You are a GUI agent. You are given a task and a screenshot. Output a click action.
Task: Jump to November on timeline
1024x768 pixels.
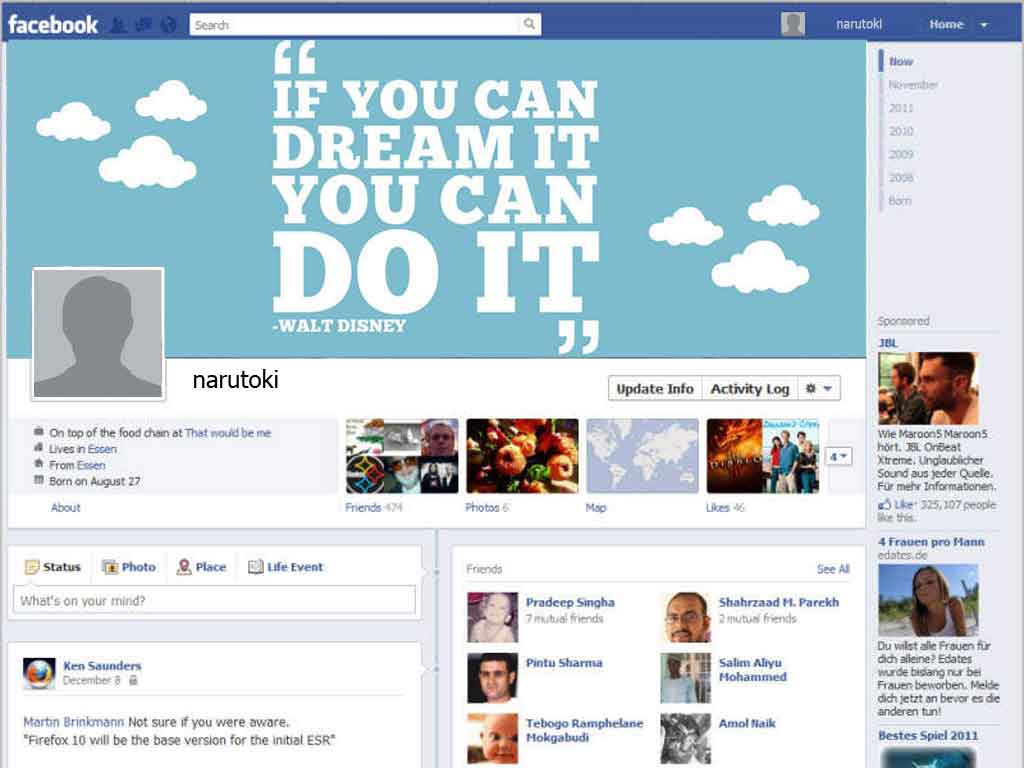click(x=913, y=85)
